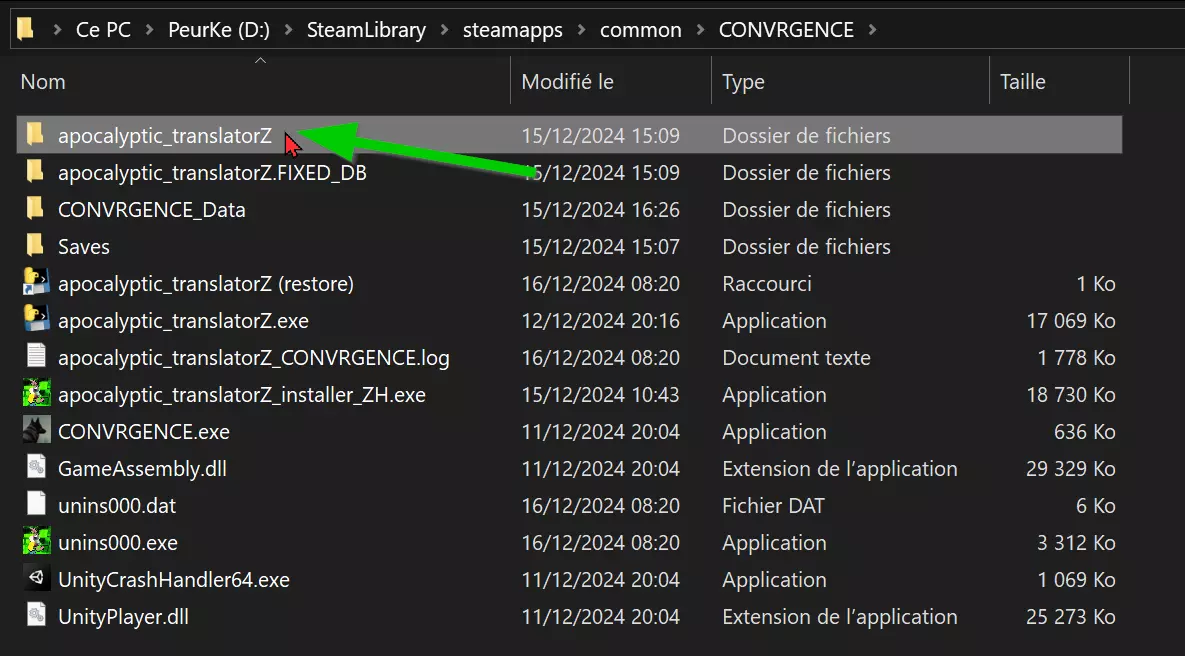
Task: Click the apocalyptic_translatorZ folder icon
Action: click(x=35, y=135)
